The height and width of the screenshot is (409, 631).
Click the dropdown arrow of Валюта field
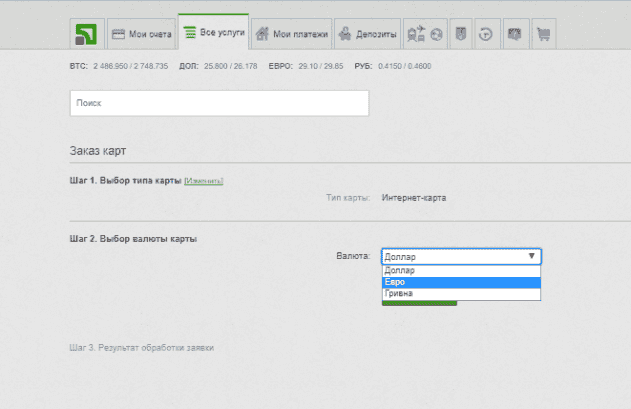tap(532, 256)
